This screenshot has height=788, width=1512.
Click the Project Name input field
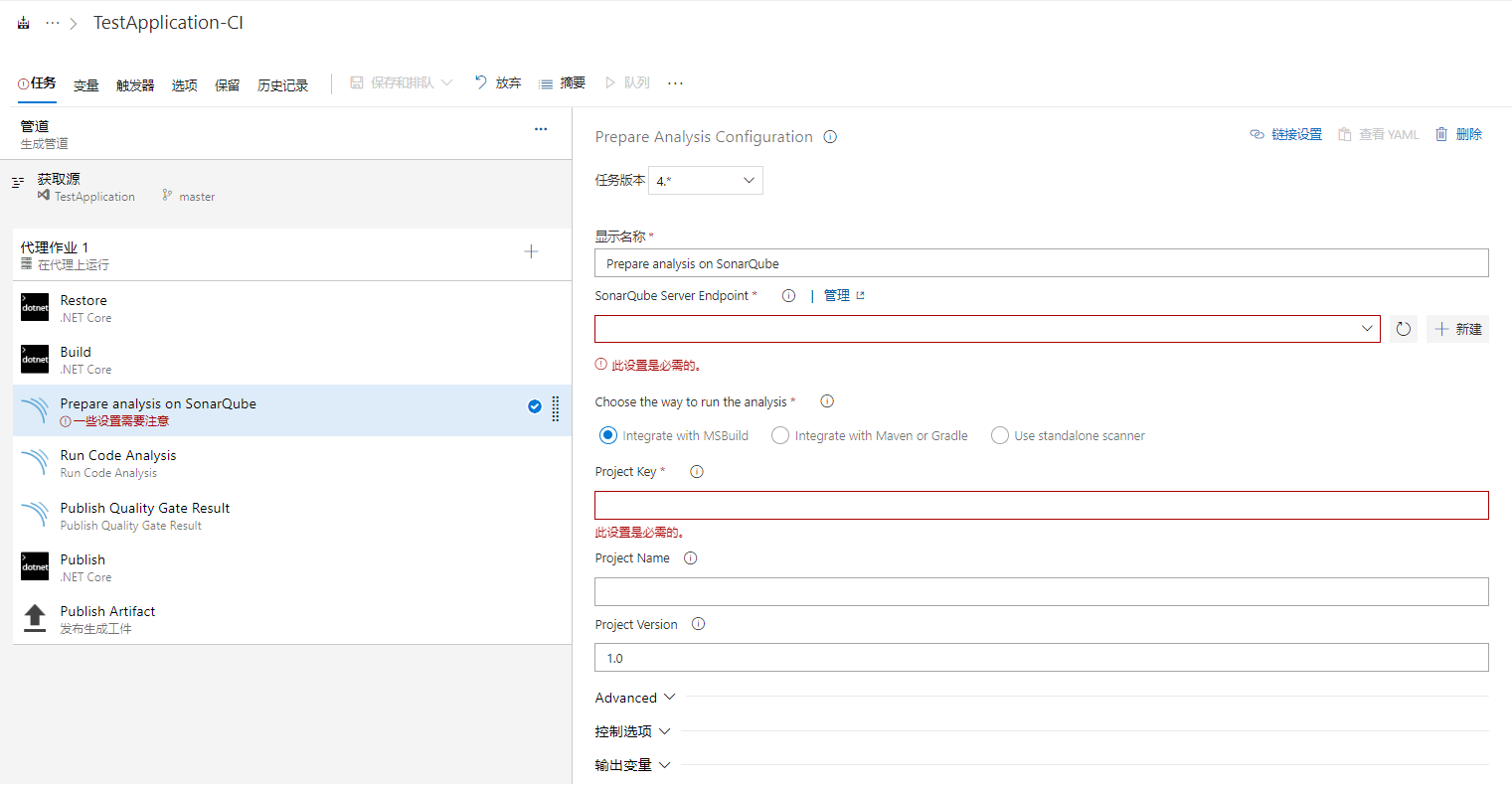1042,591
